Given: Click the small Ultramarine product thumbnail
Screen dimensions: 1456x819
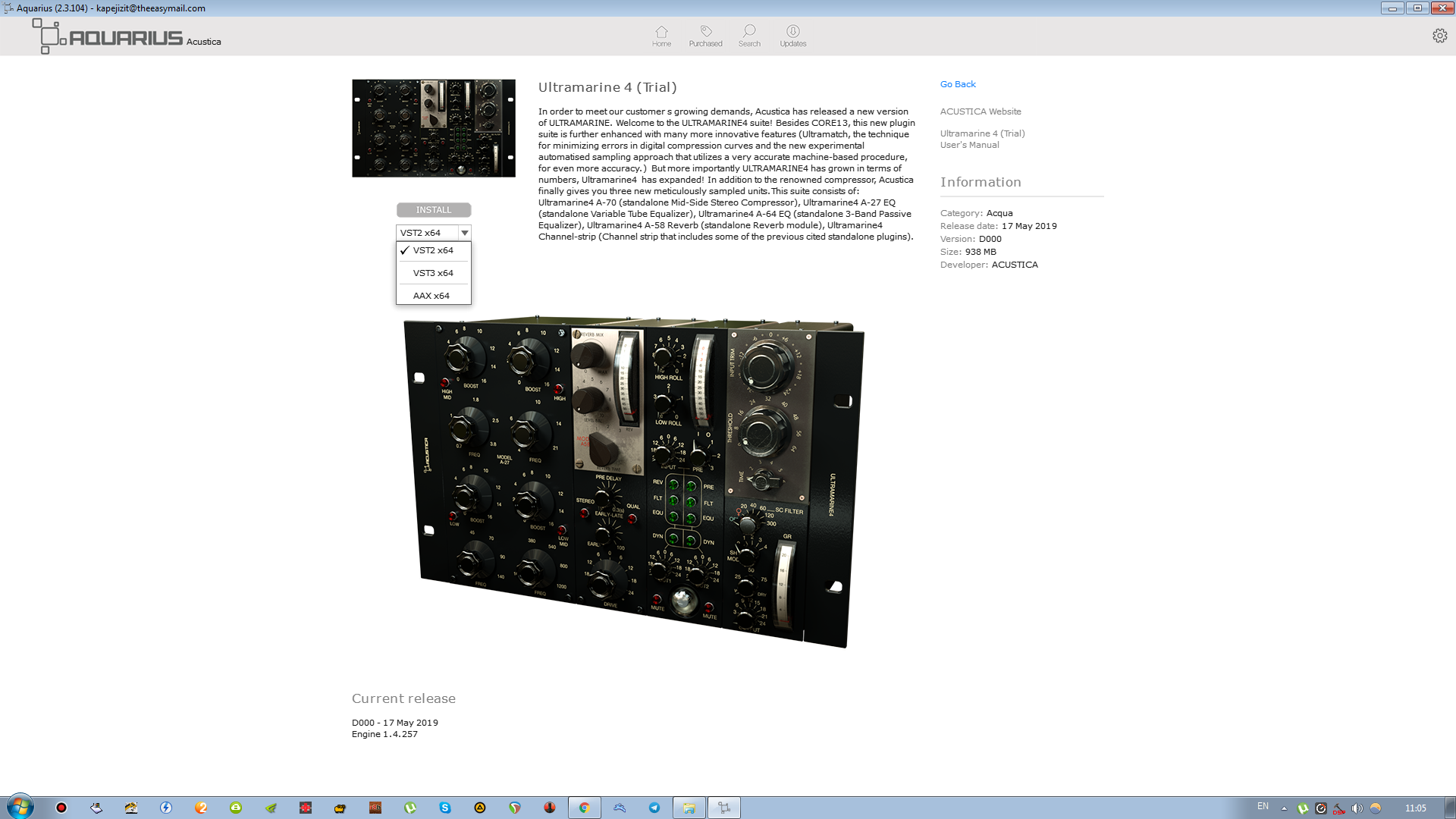Looking at the screenshot, I should click(x=434, y=128).
